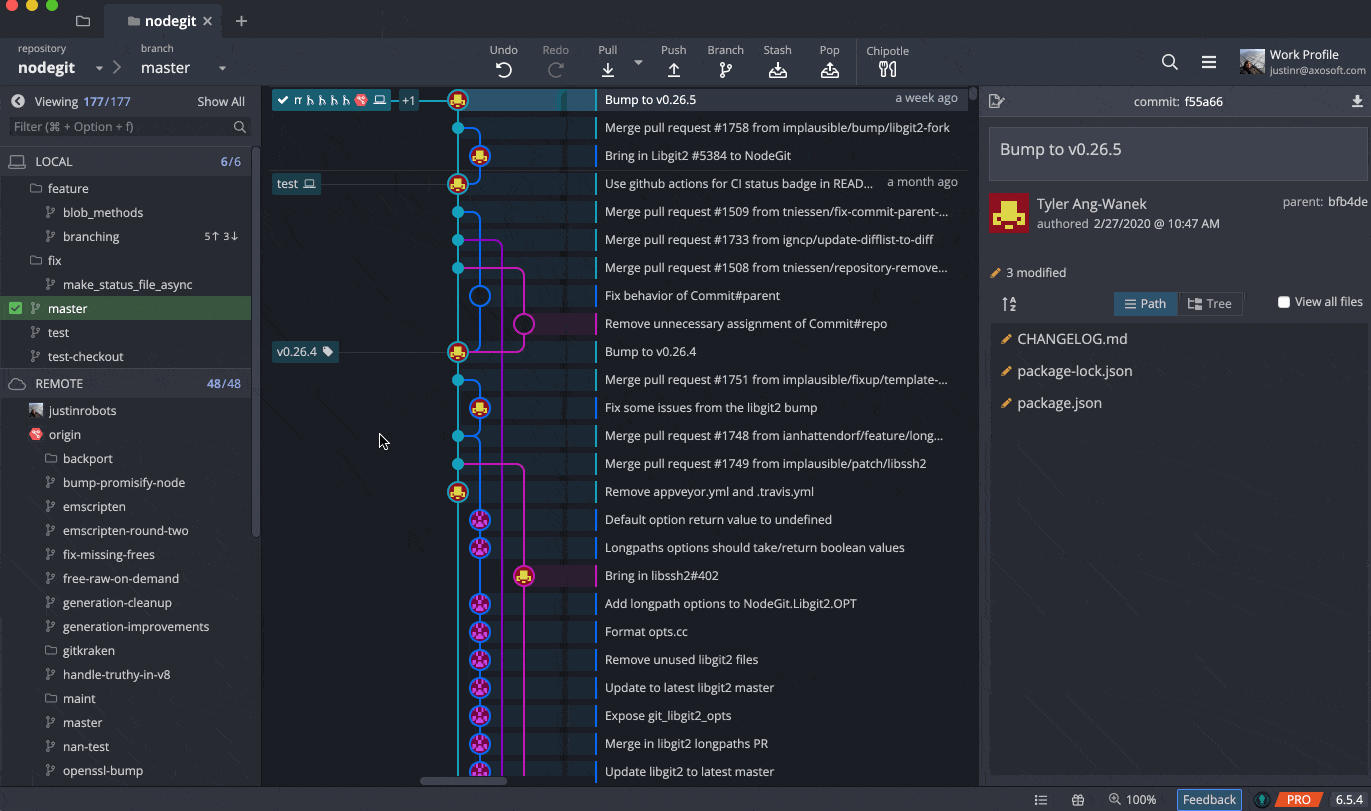Collapse the REMOTE section header

(x=125, y=383)
